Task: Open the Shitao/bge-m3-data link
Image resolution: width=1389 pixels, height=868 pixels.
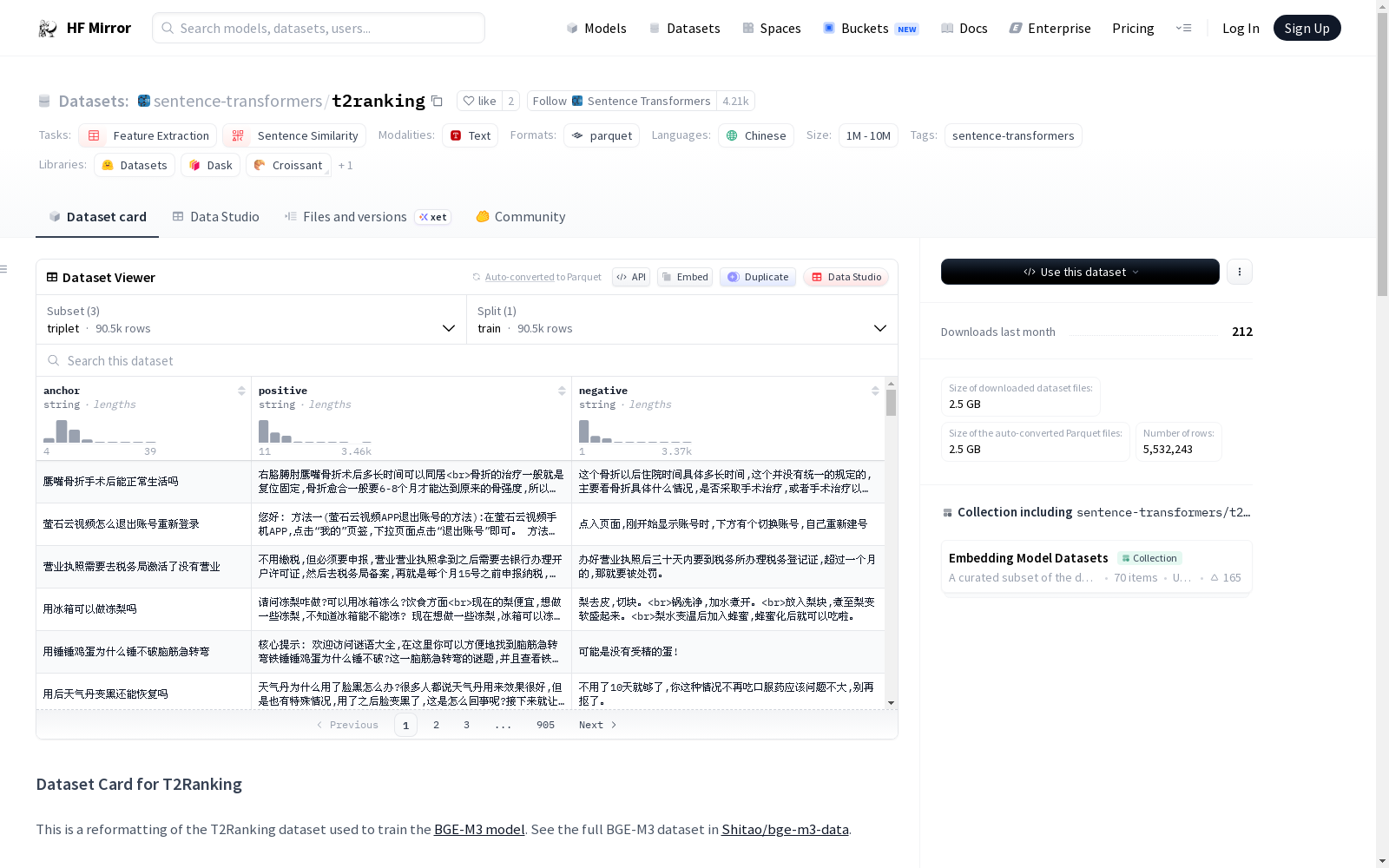Action: pyautogui.click(x=785, y=829)
